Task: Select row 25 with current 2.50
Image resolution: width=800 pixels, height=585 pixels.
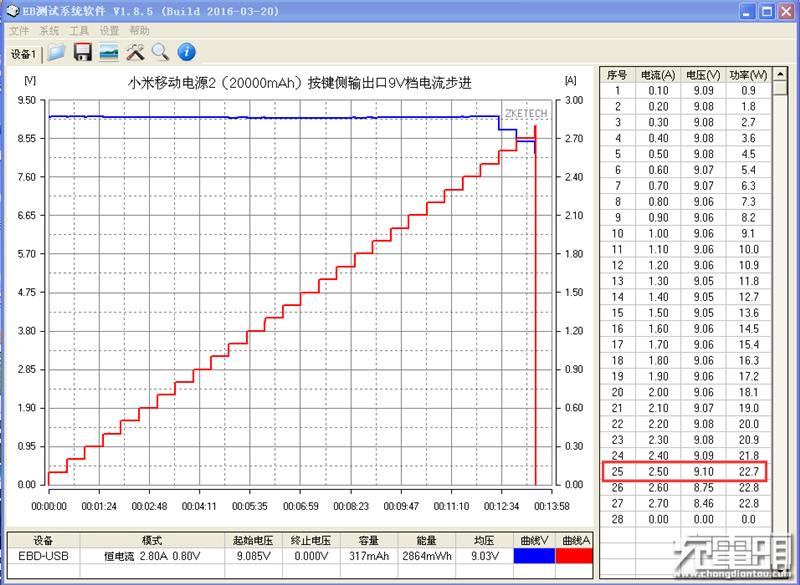Action: pyautogui.click(x=685, y=472)
